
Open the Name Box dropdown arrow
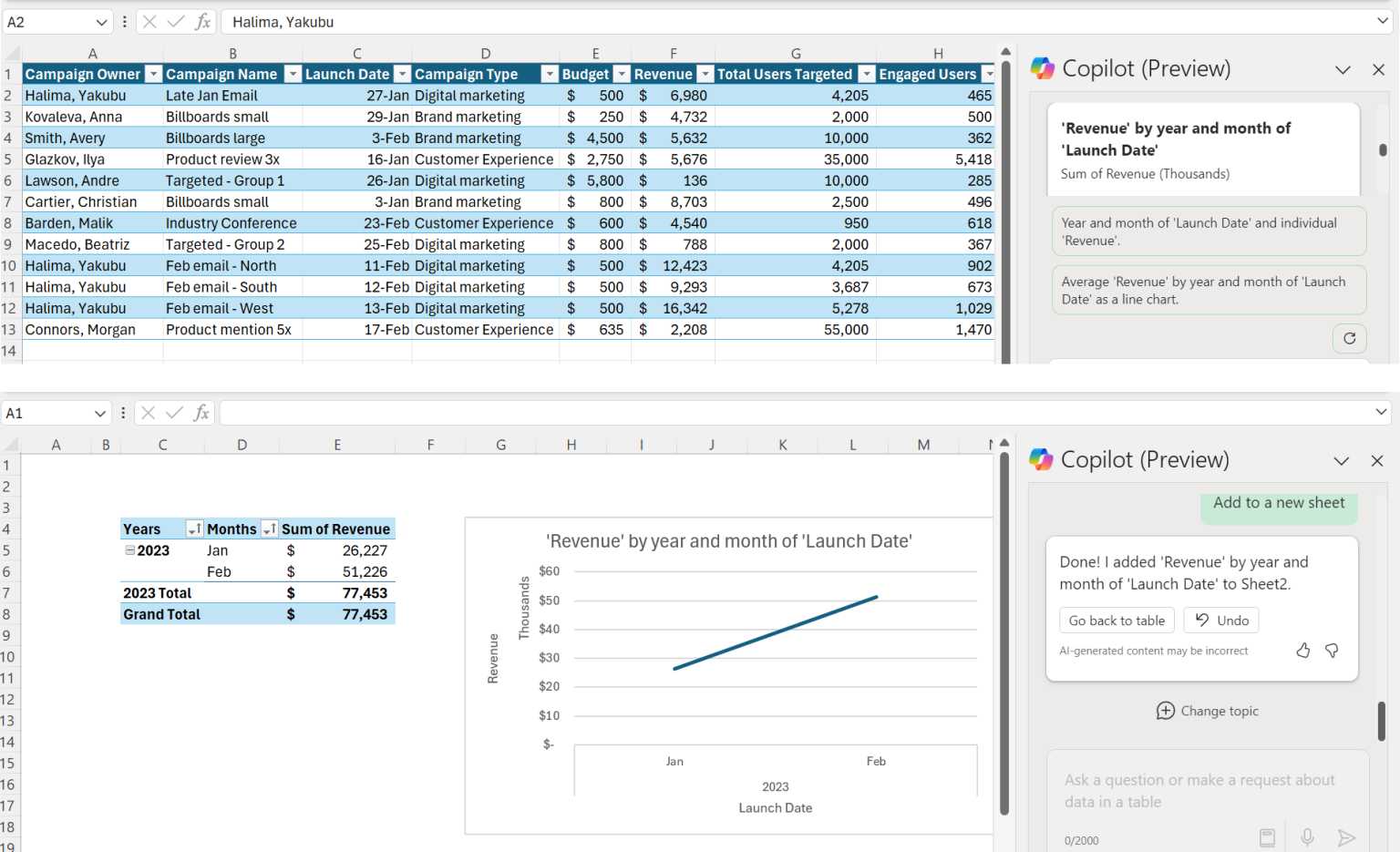(x=101, y=22)
